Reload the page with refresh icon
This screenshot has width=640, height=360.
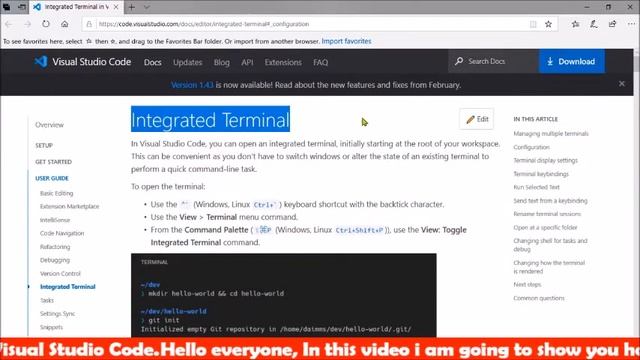point(46,24)
